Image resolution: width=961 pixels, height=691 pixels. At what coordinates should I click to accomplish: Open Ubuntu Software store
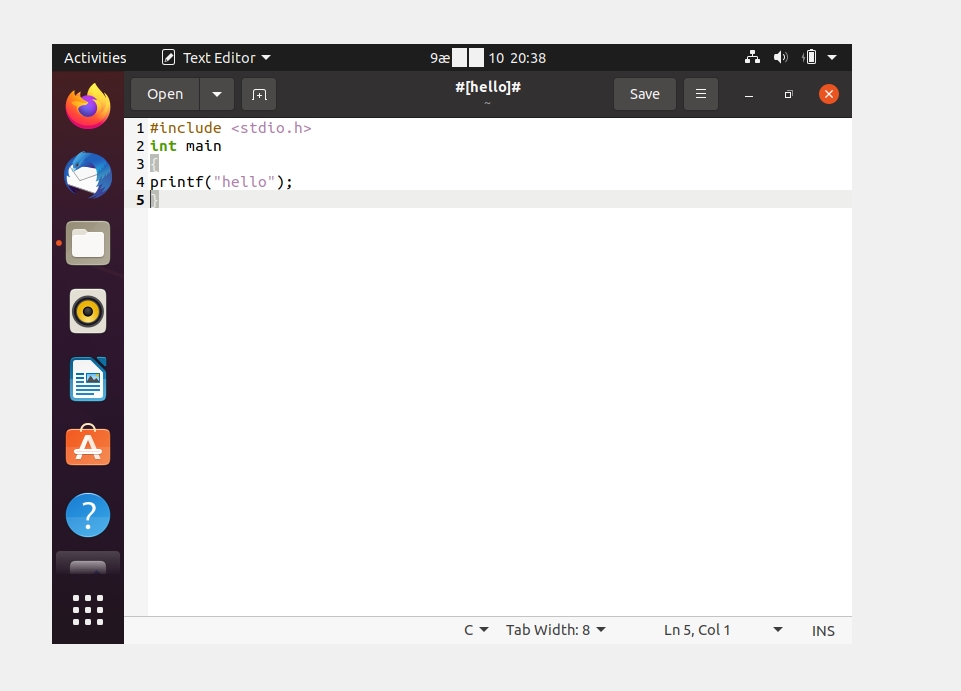88,447
